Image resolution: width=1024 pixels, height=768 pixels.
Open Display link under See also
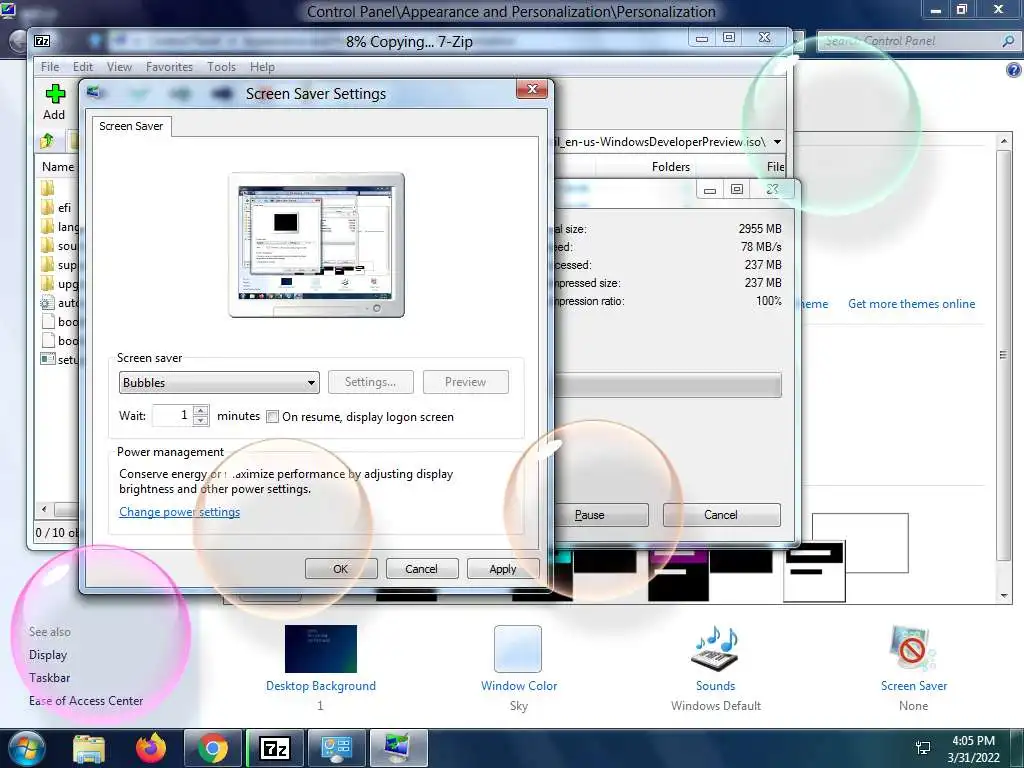pyautogui.click(x=48, y=654)
